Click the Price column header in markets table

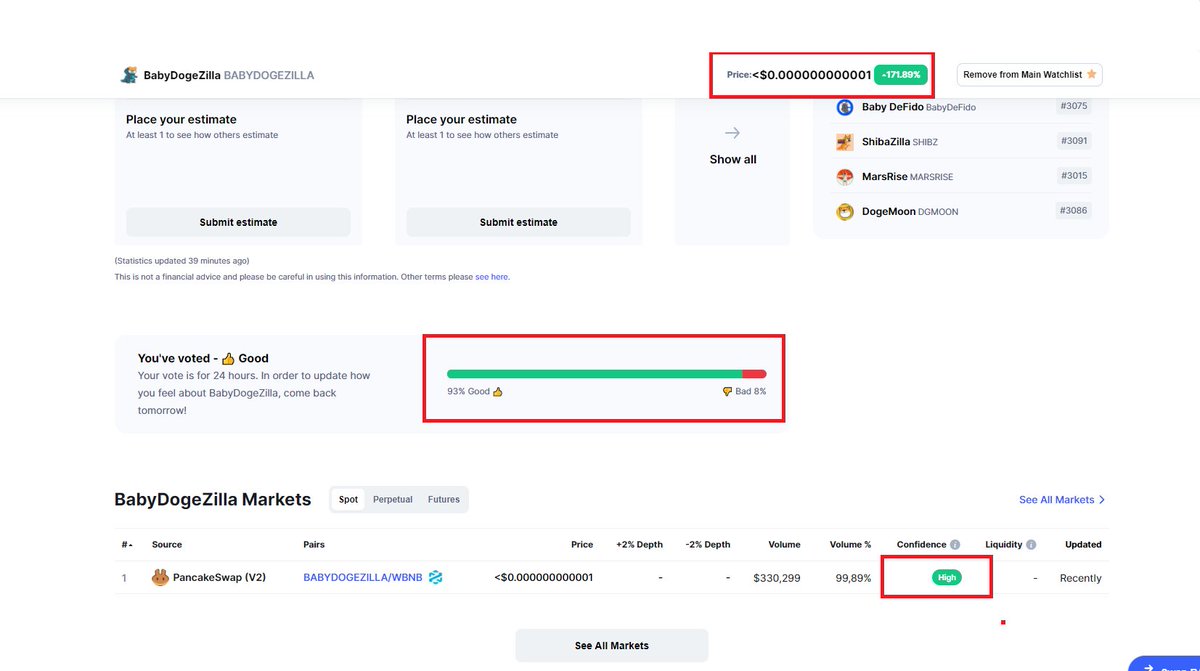(x=582, y=545)
